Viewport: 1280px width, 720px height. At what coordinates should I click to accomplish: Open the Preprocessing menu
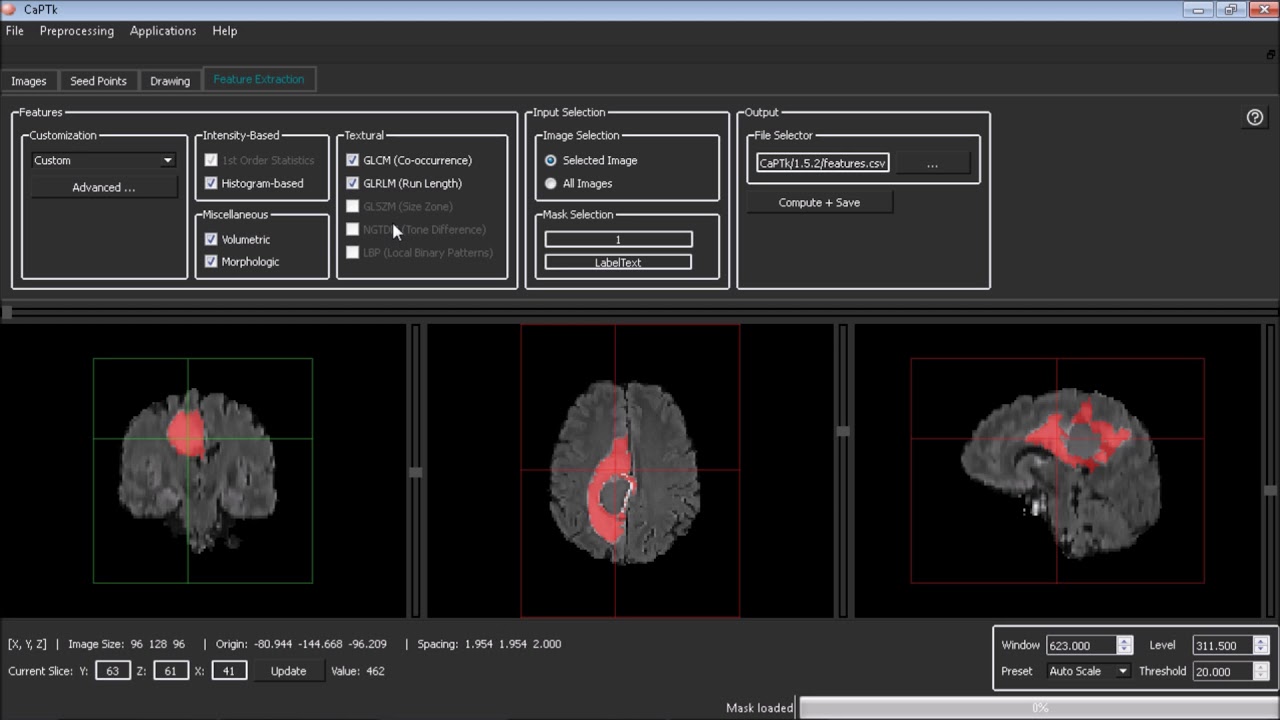pos(77,31)
